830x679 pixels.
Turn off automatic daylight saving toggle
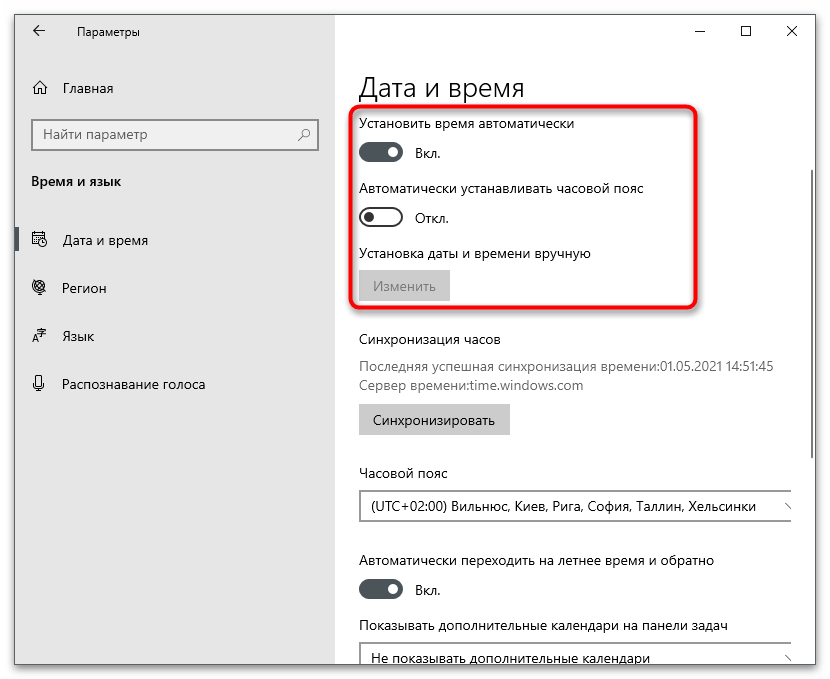[x=381, y=590]
